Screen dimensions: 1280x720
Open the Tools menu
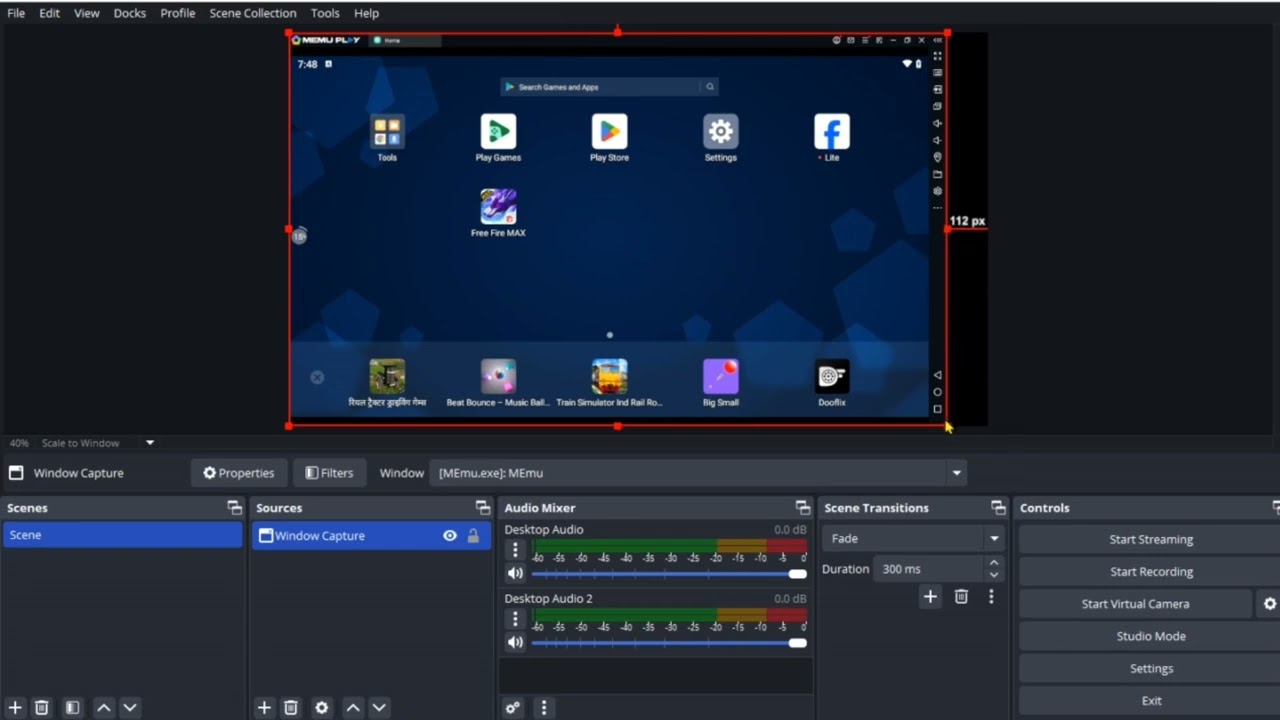325,13
